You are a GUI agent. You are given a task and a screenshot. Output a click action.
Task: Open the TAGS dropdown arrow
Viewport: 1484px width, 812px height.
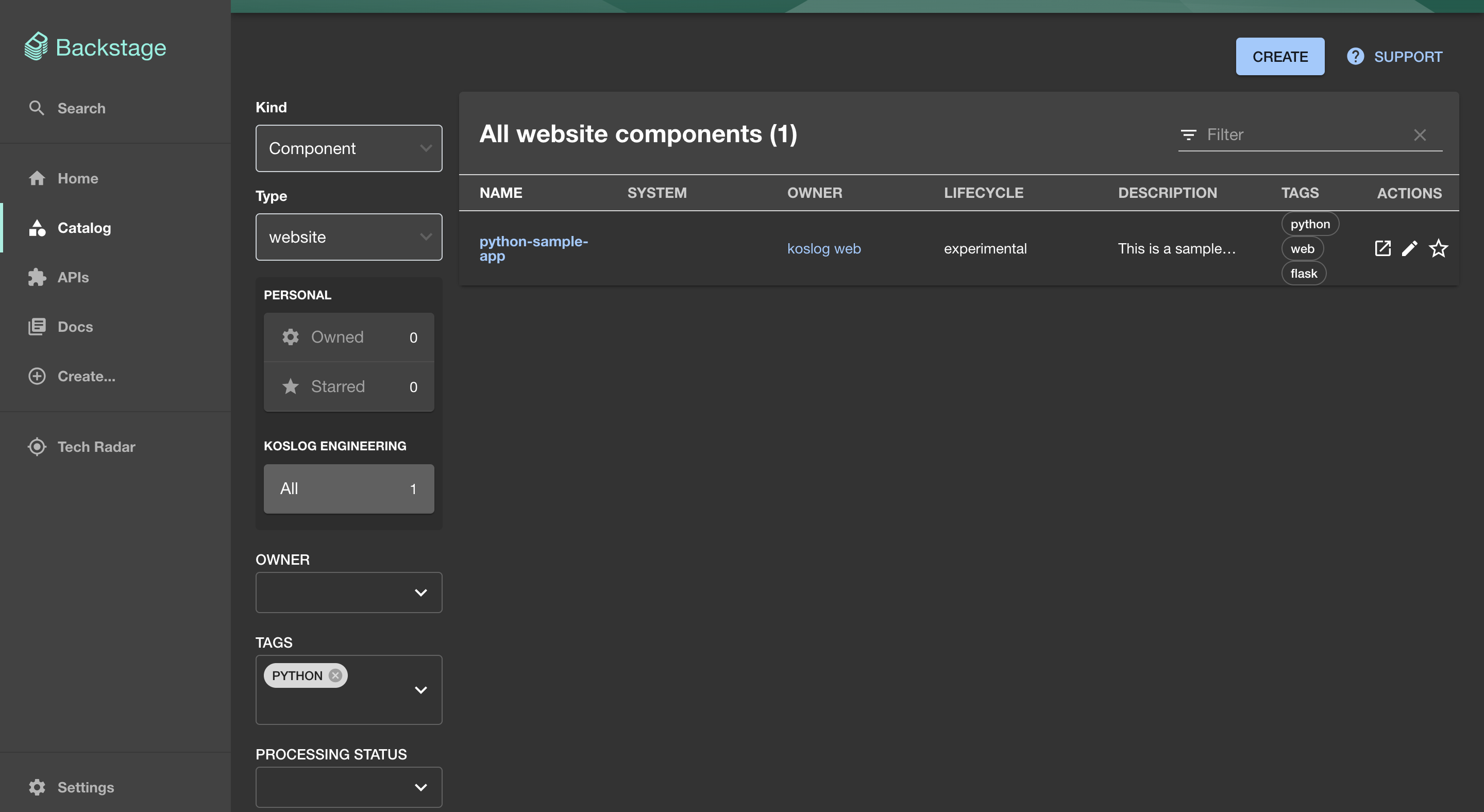click(x=421, y=690)
